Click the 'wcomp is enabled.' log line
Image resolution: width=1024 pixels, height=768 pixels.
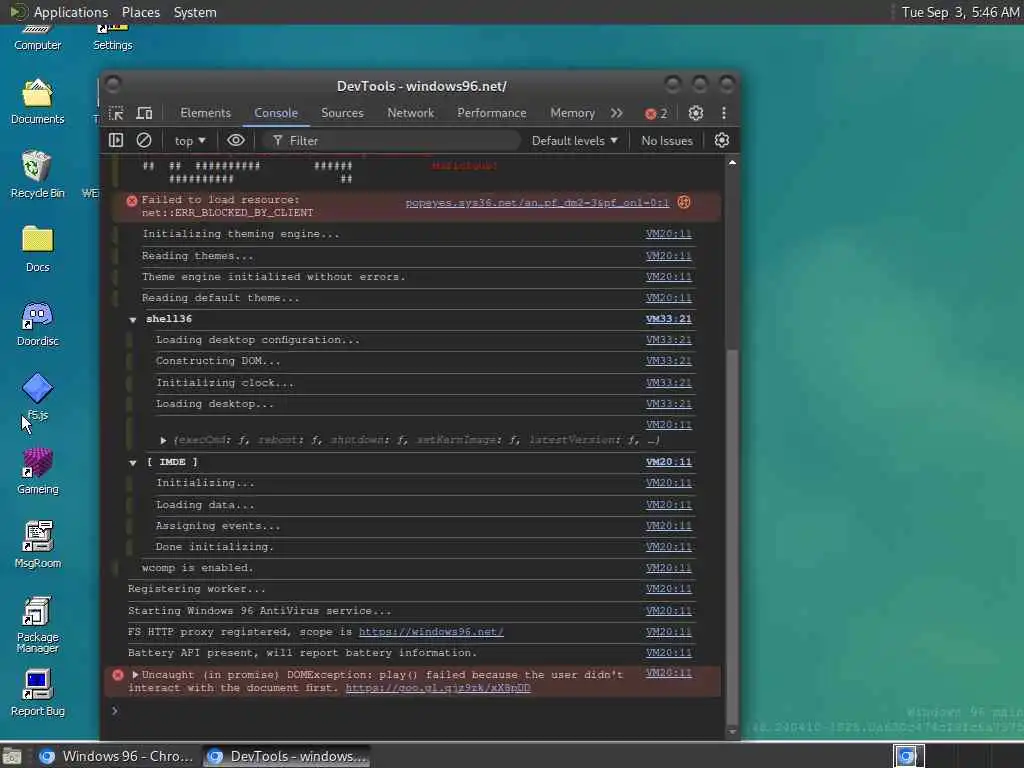(x=197, y=568)
